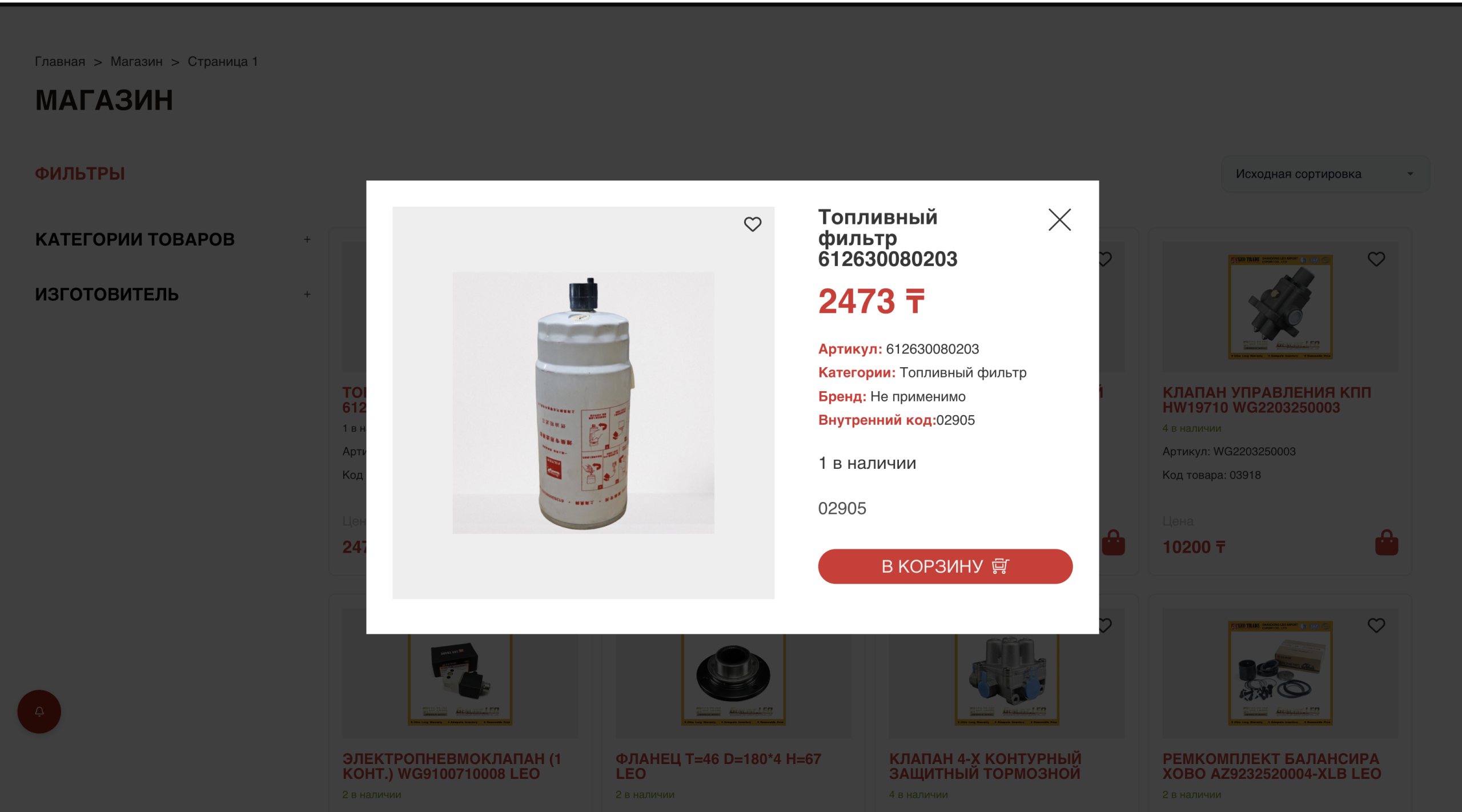Image resolution: width=1462 pixels, height=812 pixels.
Task: Add fuel filter to wishlist via heart icon
Action: tap(752, 224)
